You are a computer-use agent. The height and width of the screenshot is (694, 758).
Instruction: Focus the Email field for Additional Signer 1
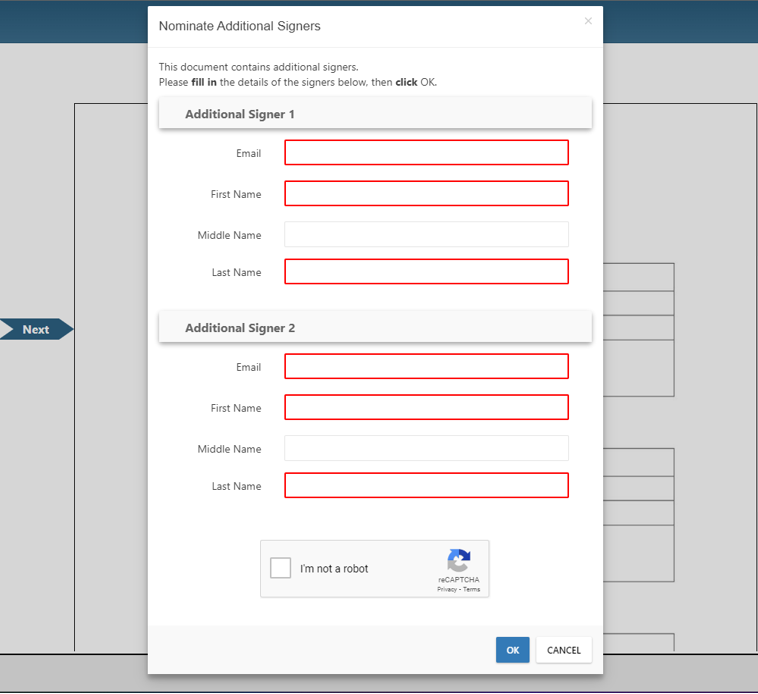(x=426, y=152)
